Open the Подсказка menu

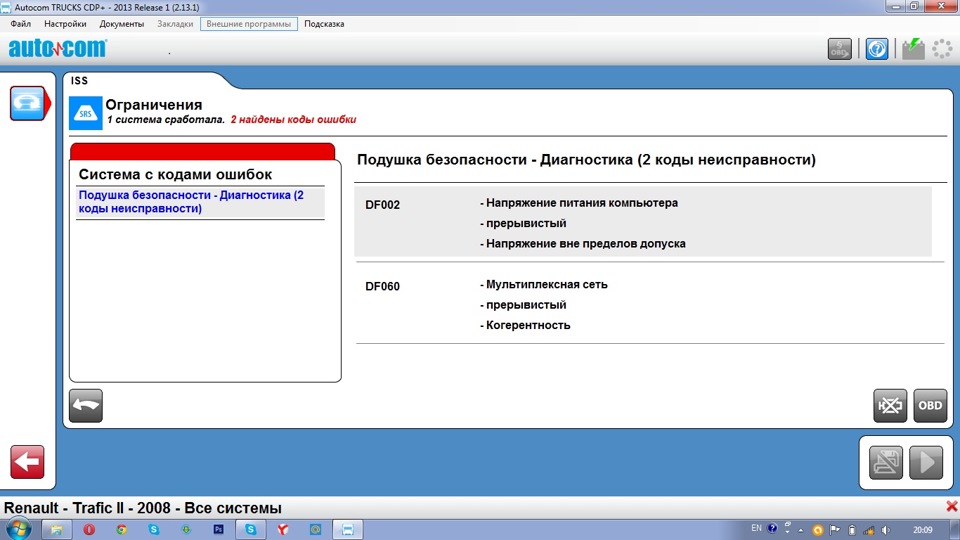coord(324,24)
